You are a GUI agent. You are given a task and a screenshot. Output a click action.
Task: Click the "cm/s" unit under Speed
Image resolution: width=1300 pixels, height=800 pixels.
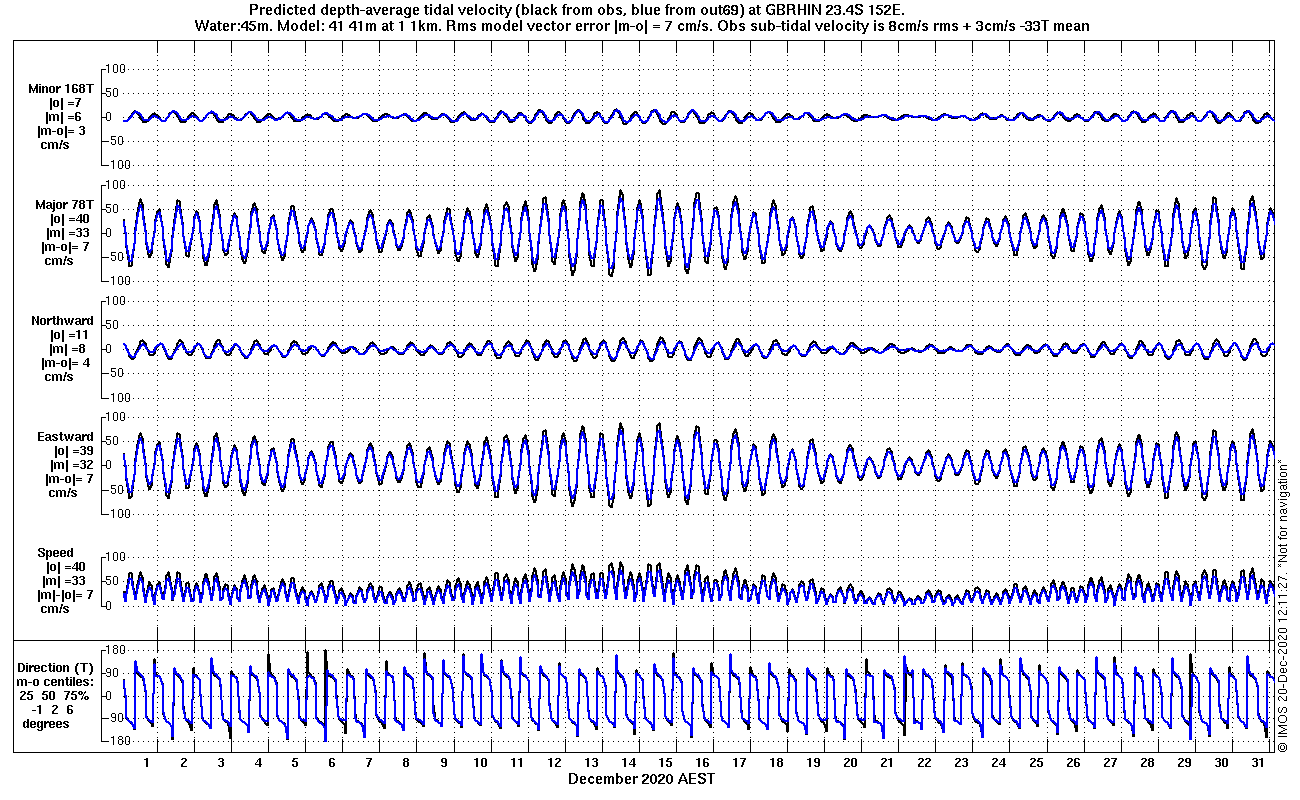click(55, 609)
